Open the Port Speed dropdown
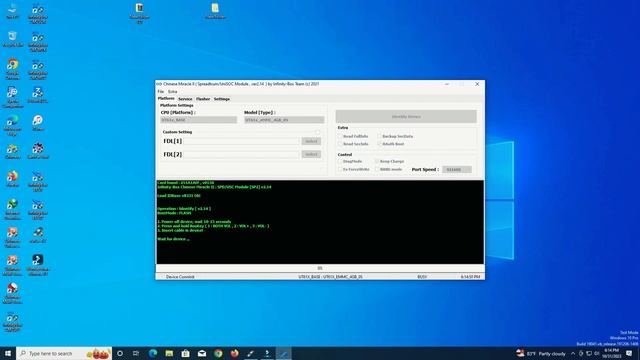640x360 pixels. [457, 169]
